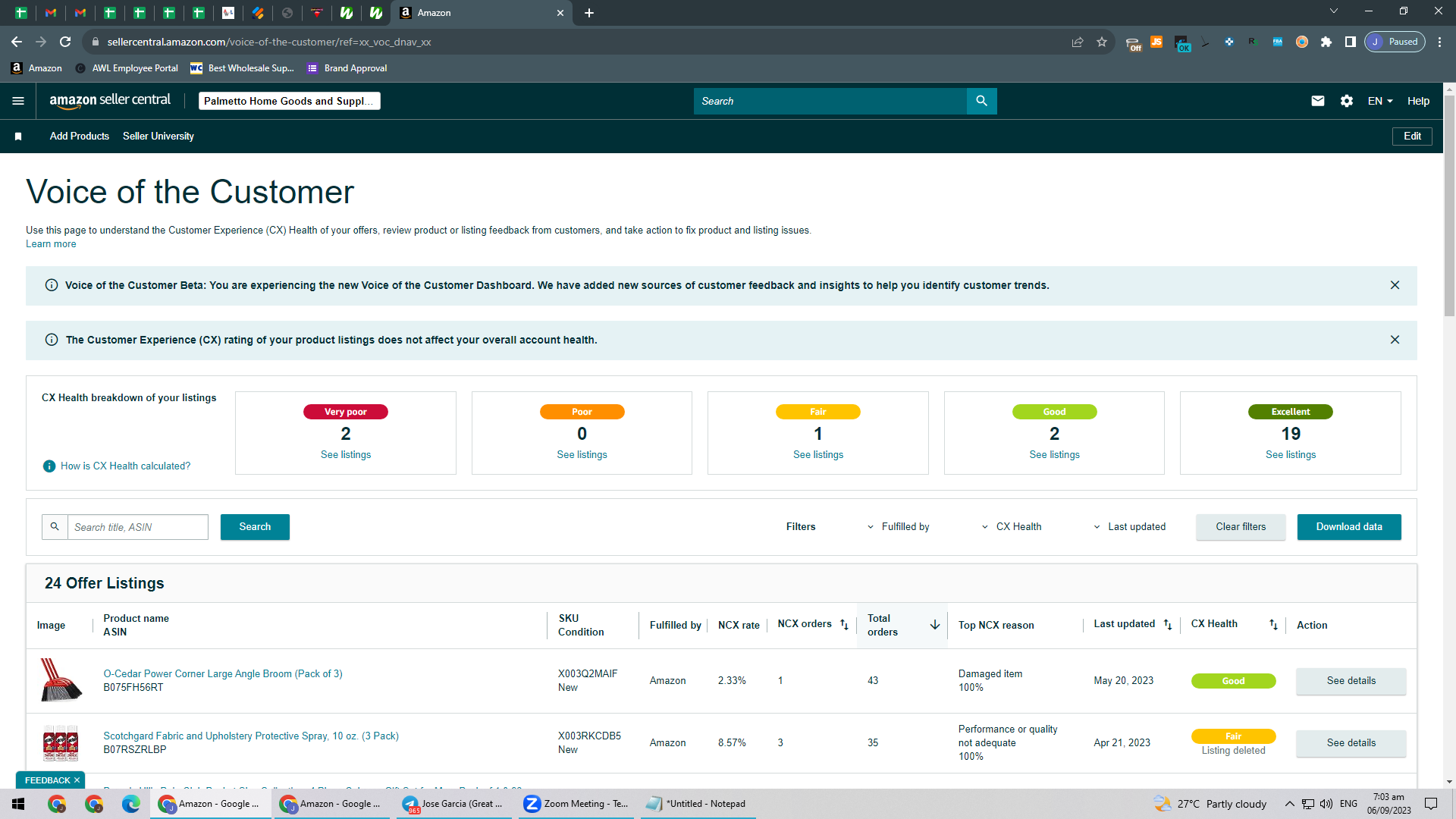This screenshot has height=819, width=1456.
Task: Sort by Total orders descending arrow
Action: pos(935,625)
